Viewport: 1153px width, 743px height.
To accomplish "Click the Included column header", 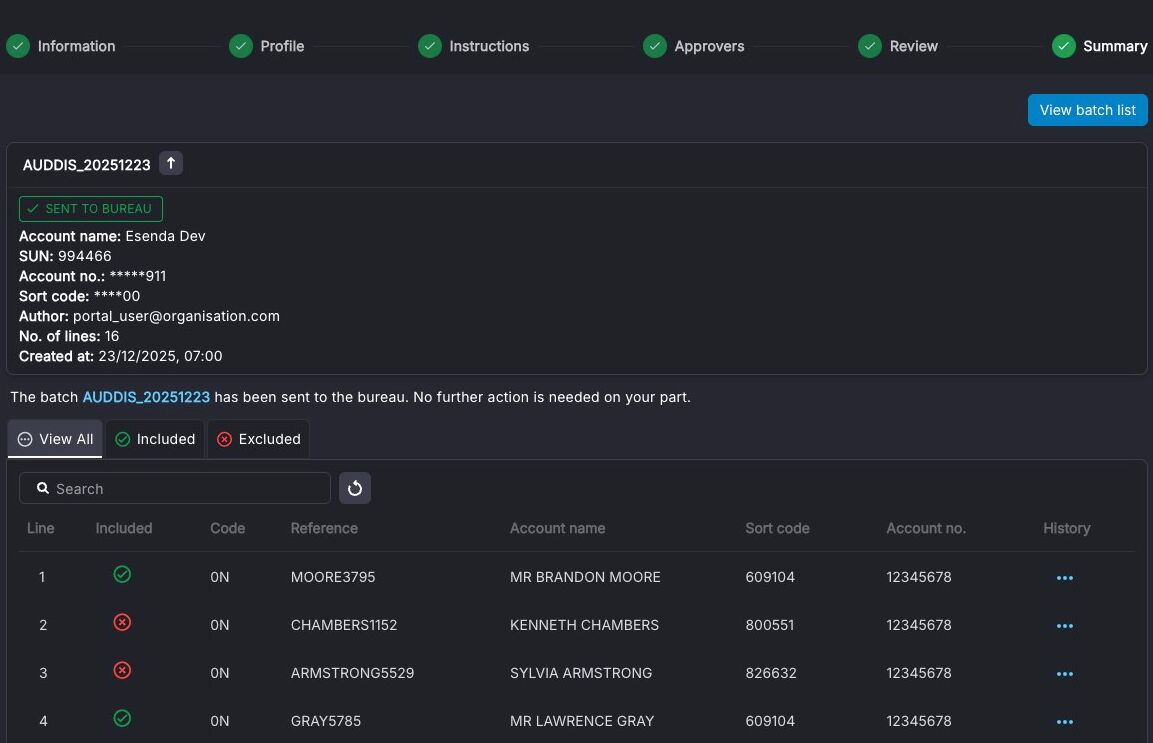I will [124, 527].
